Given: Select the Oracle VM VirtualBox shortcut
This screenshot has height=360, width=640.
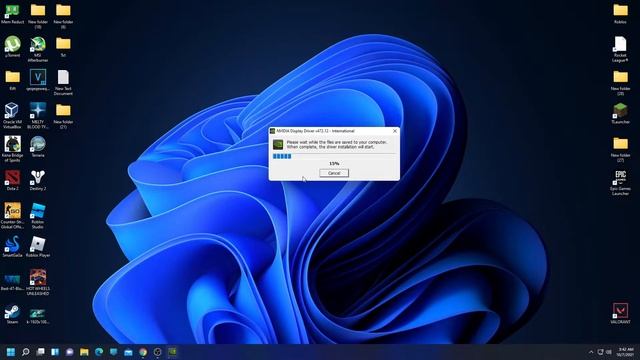Looking at the screenshot, I should [12, 116].
